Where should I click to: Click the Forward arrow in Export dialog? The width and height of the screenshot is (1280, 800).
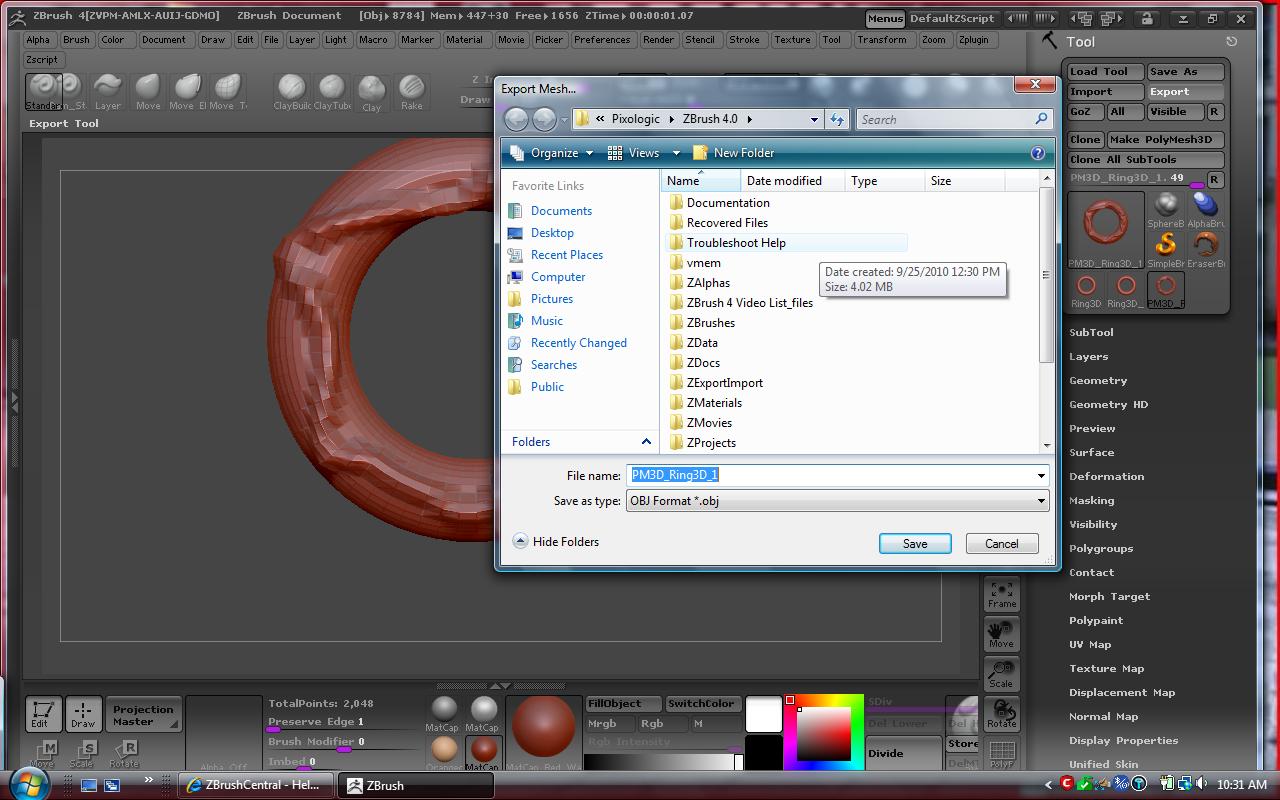point(544,119)
